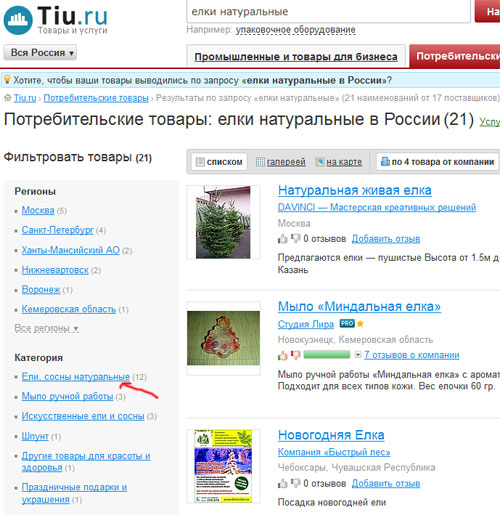Show results на карте

(339, 162)
